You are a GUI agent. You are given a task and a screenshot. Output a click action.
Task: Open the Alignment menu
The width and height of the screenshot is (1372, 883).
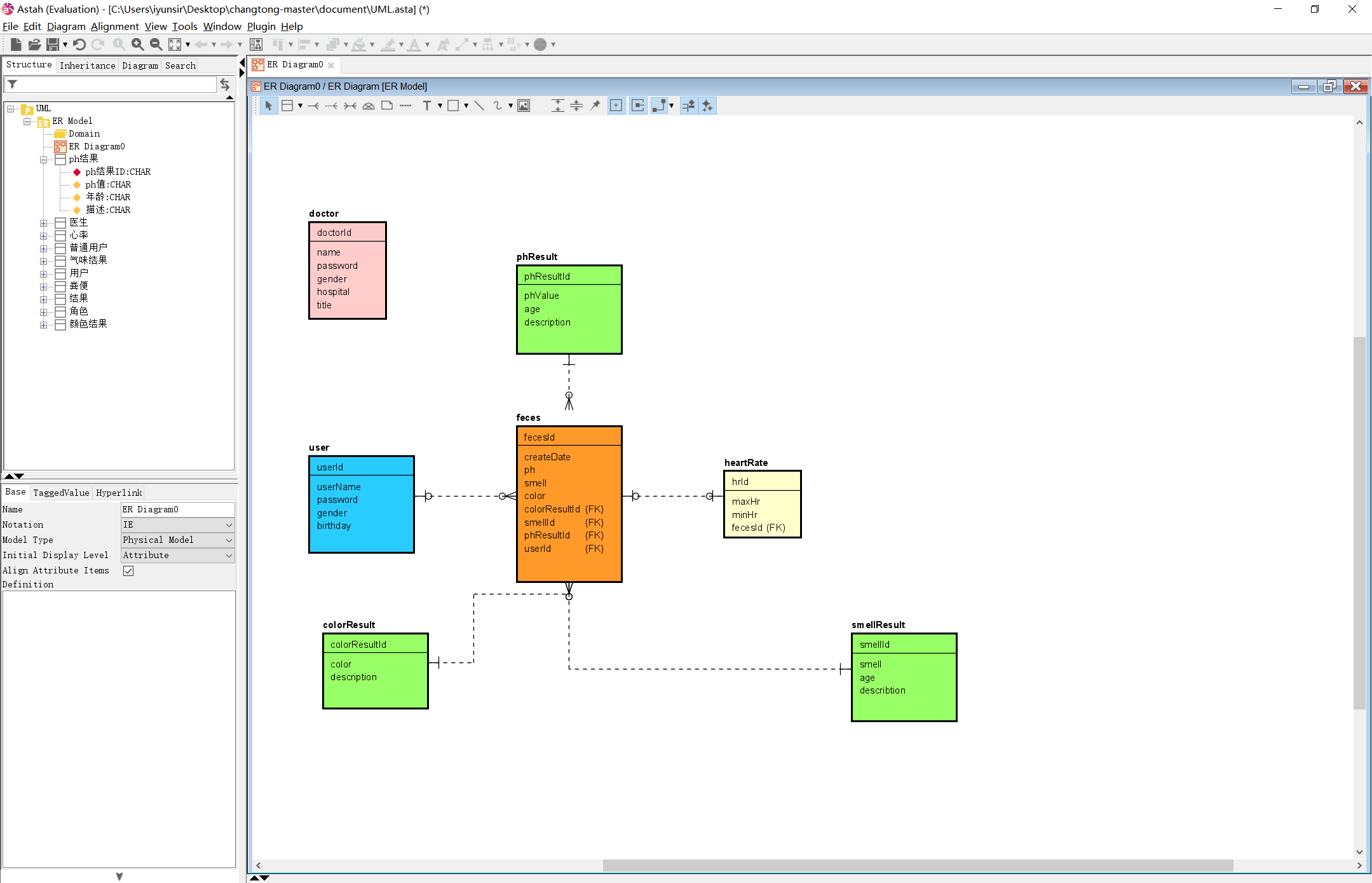point(114,27)
